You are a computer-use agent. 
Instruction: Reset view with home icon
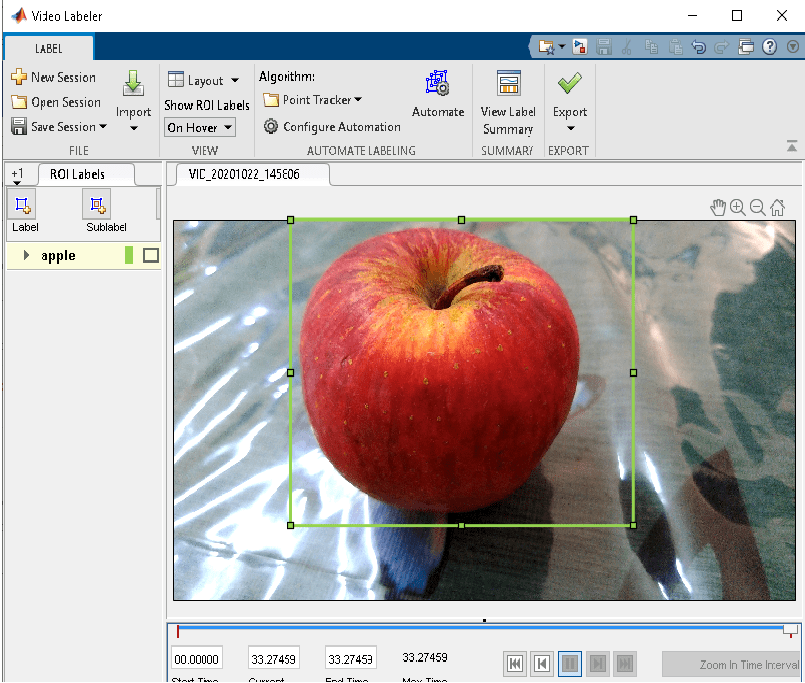click(x=777, y=207)
